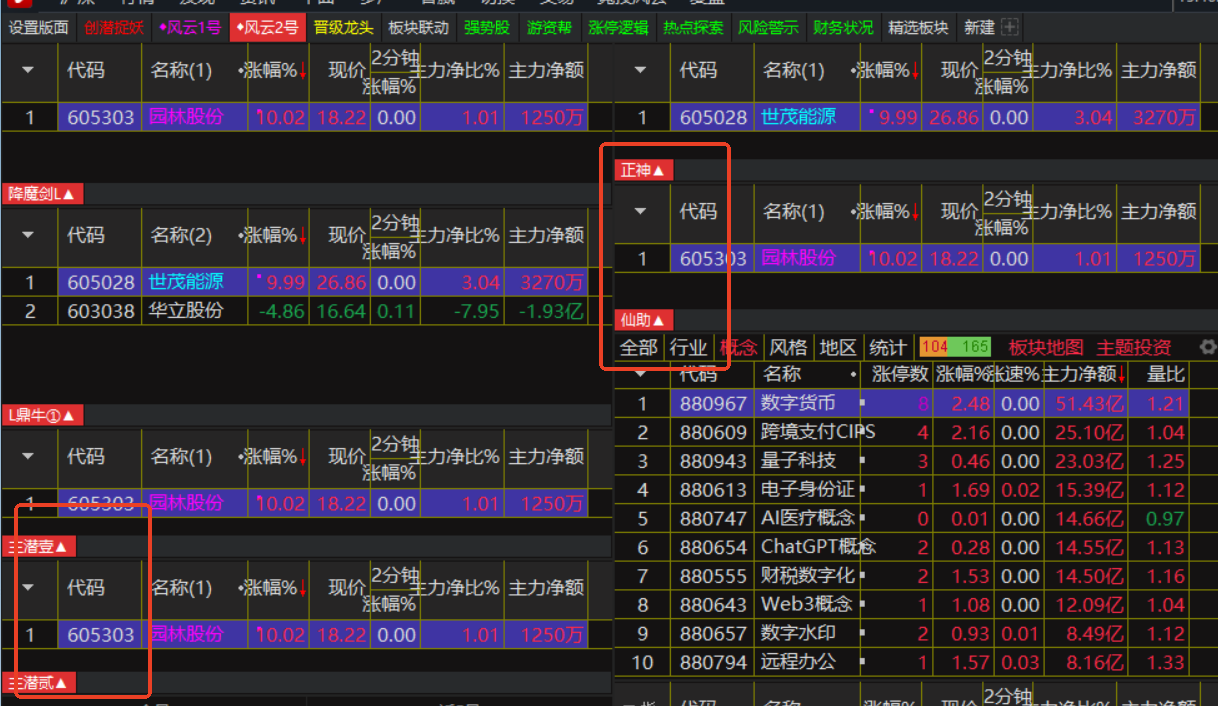Open the 晋级龙头 screener
This screenshot has height=706, width=1218.
[342, 27]
